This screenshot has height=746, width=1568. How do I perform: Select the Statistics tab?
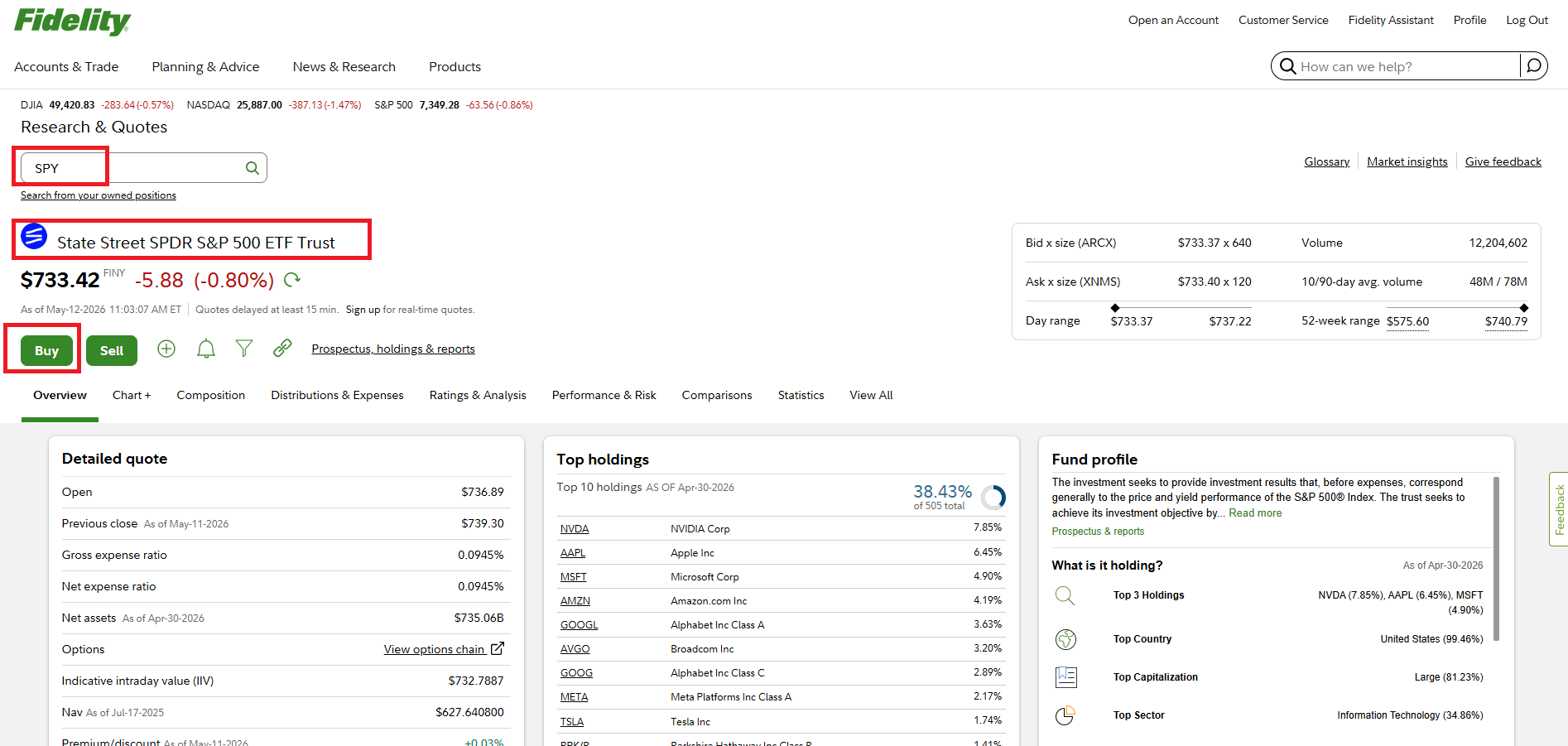(x=801, y=395)
